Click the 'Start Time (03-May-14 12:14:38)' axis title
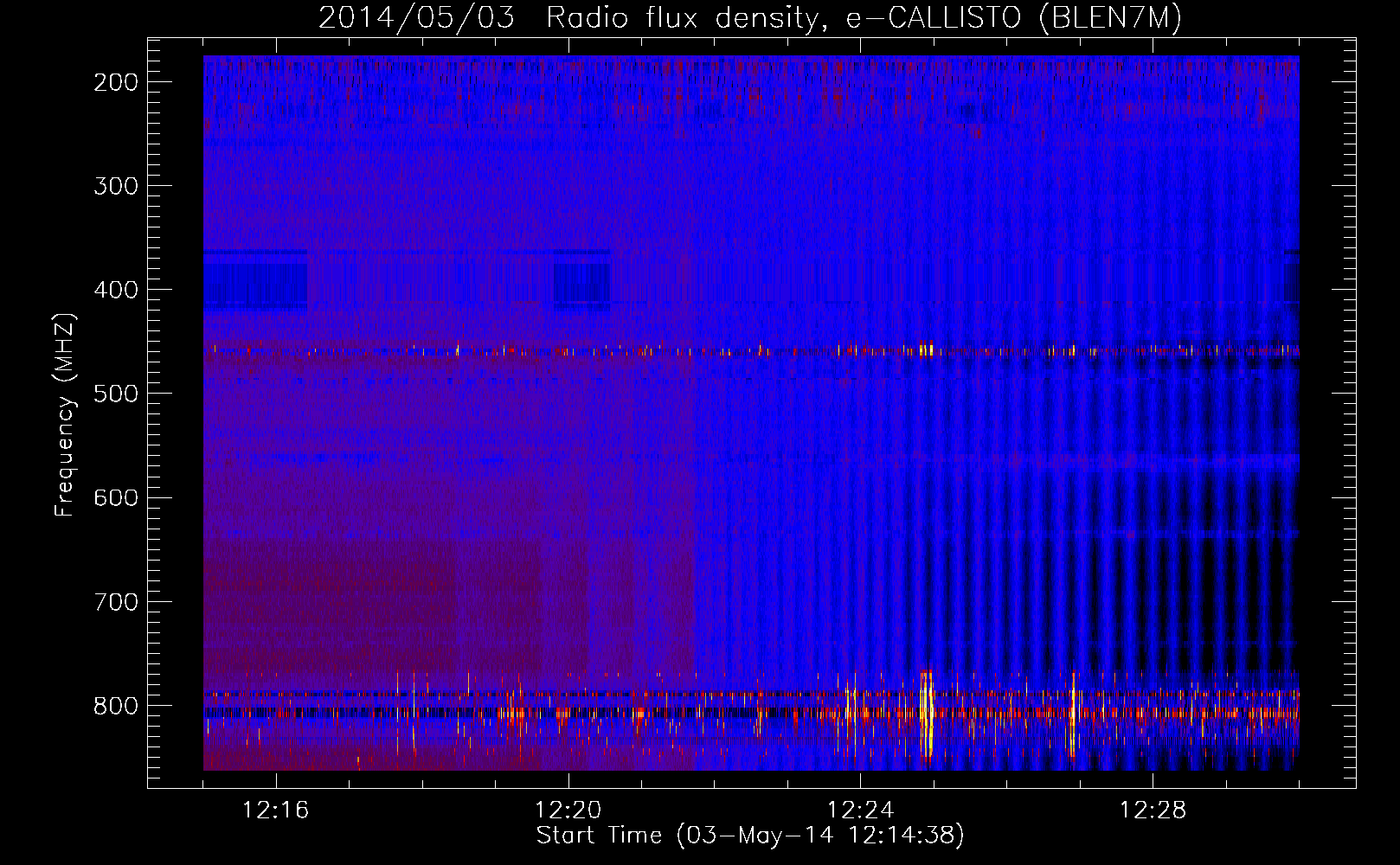Viewport: 1400px width, 865px height. [749, 836]
